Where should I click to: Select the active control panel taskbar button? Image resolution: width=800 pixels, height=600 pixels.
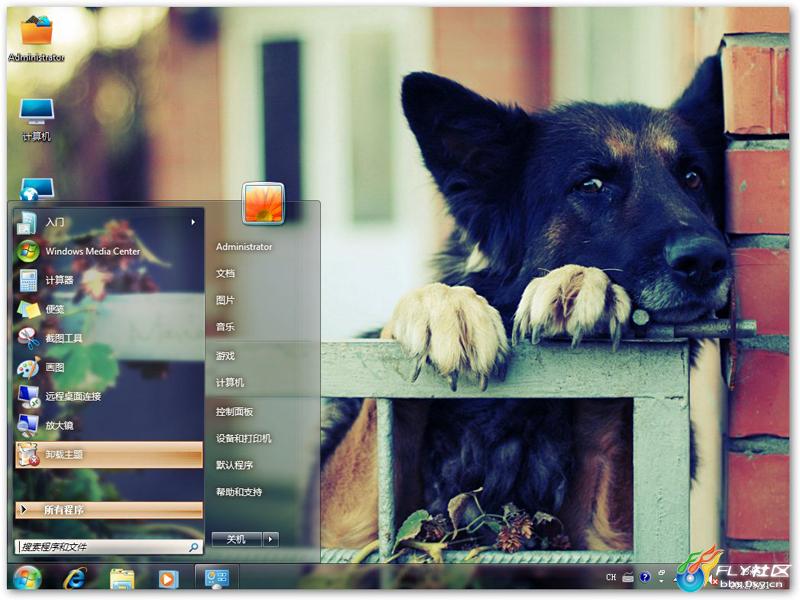click(216, 579)
